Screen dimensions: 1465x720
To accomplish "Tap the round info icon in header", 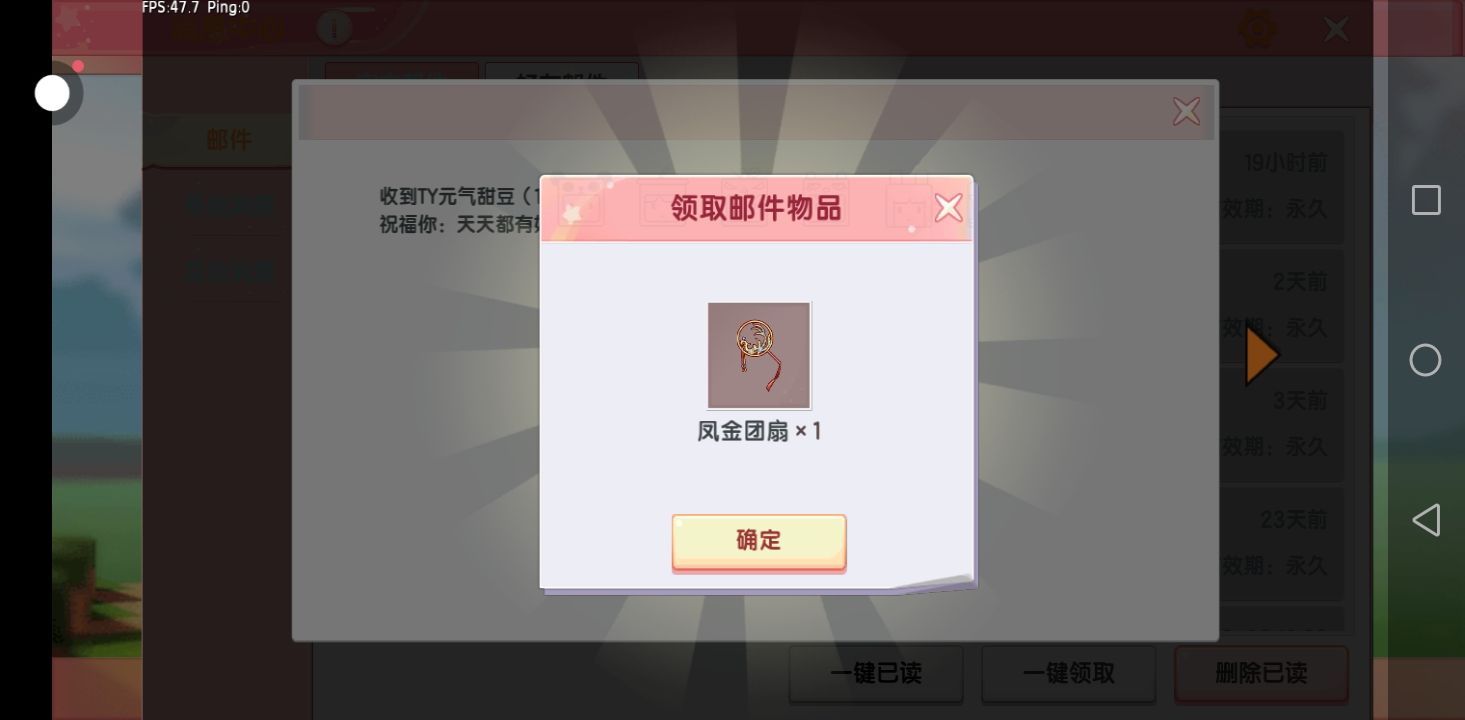I will [334, 29].
